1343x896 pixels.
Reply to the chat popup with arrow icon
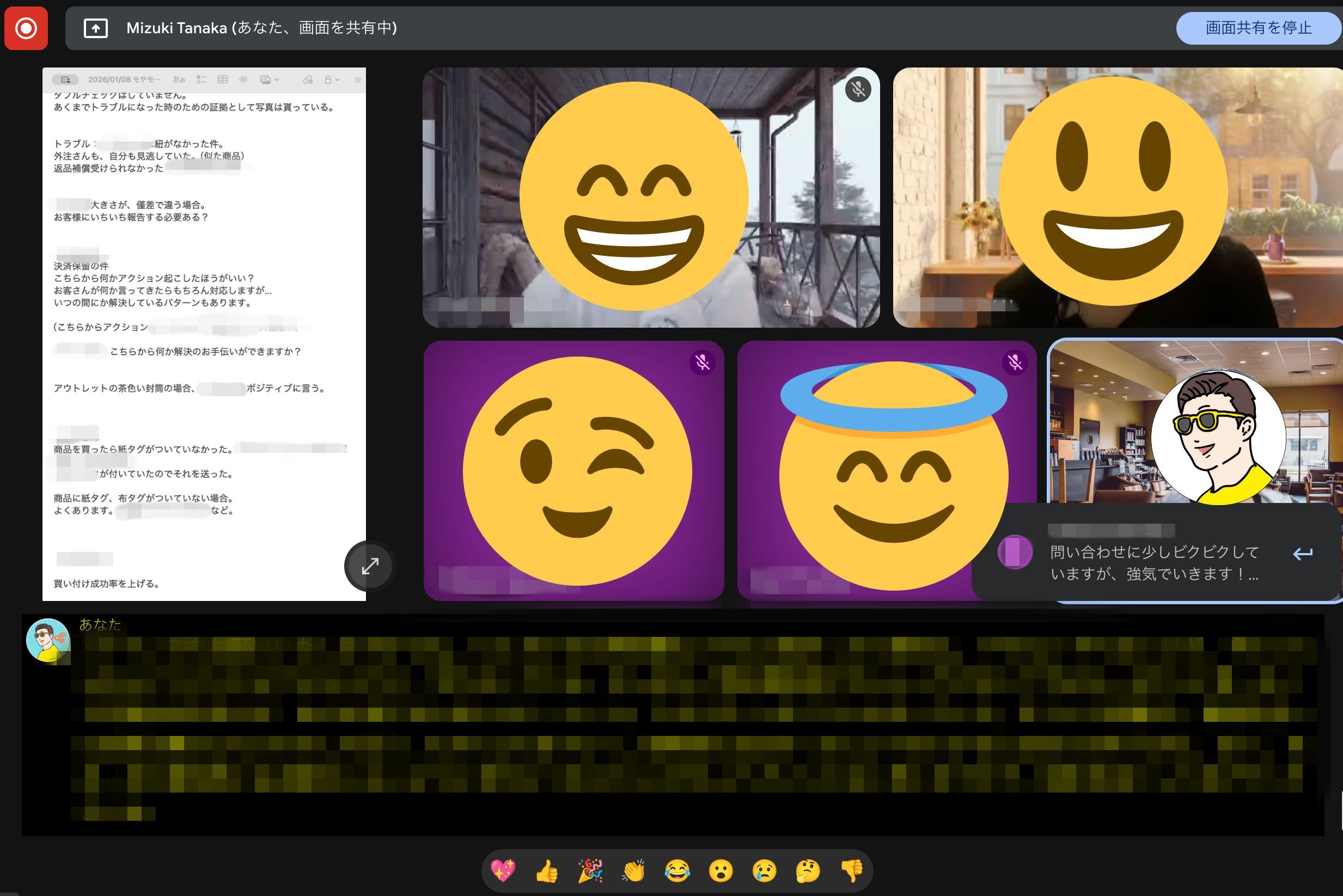click(1302, 553)
